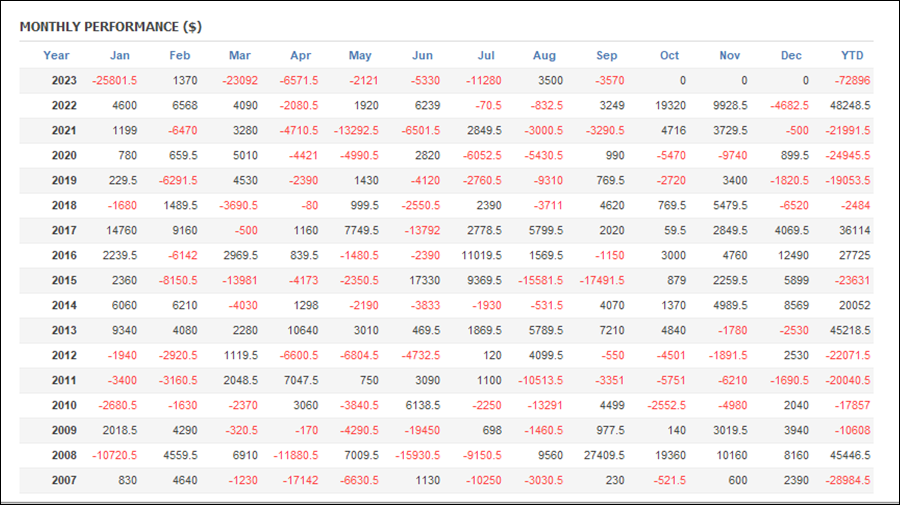Click the -25801.5 value for Jan 2023
Image resolution: width=900 pixels, height=505 pixels.
tap(115, 81)
